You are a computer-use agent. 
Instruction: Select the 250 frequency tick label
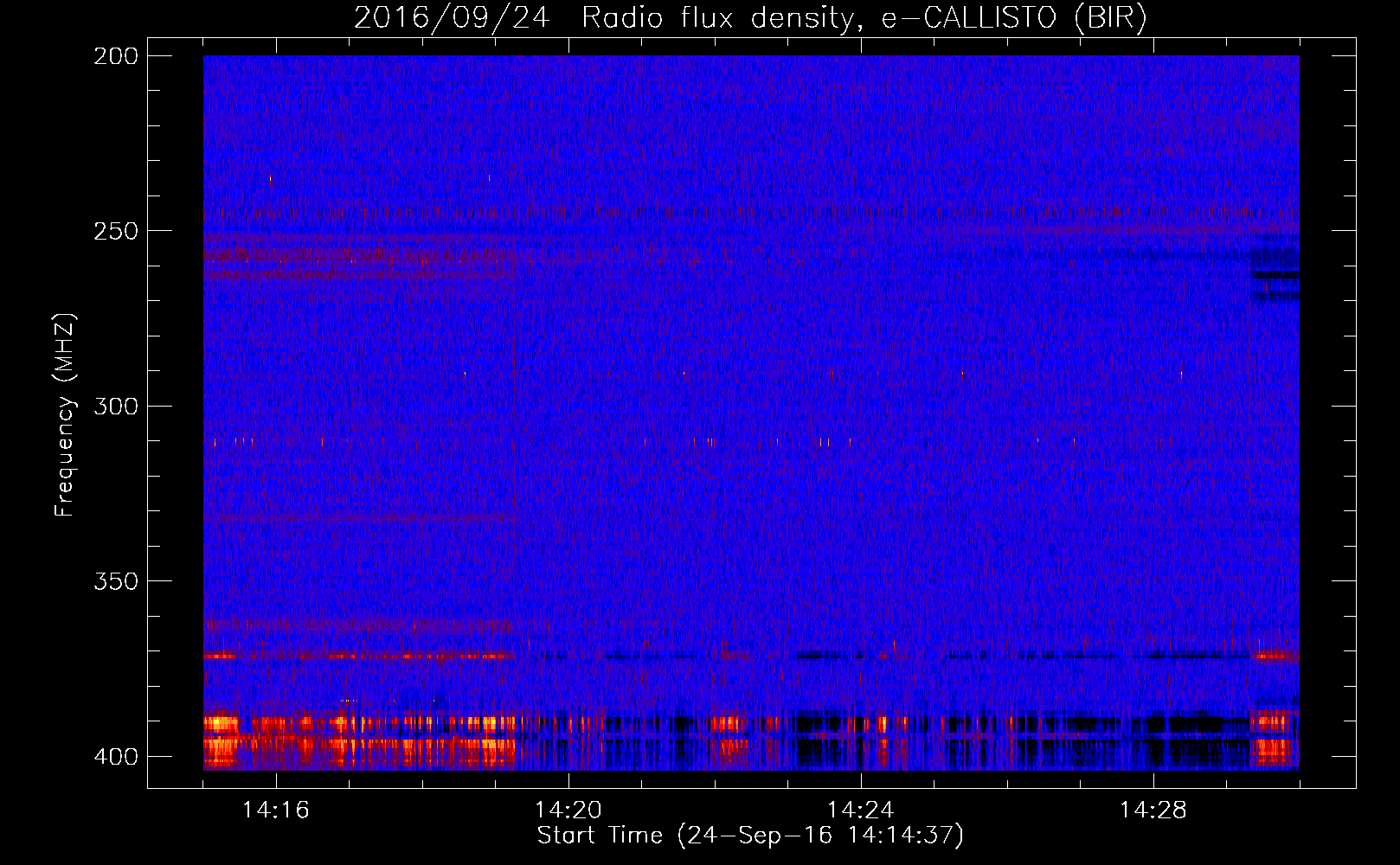point(116,231)
